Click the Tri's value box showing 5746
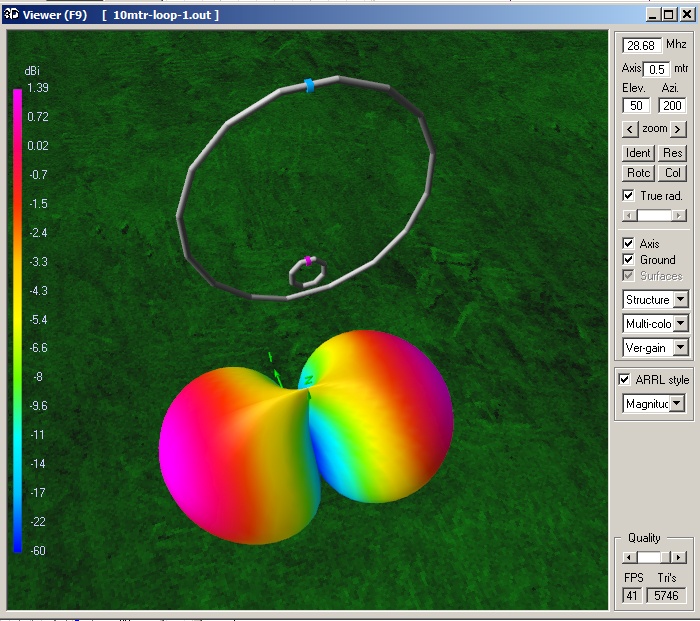The height and width of the screenshot is (621, 700). 666,596
